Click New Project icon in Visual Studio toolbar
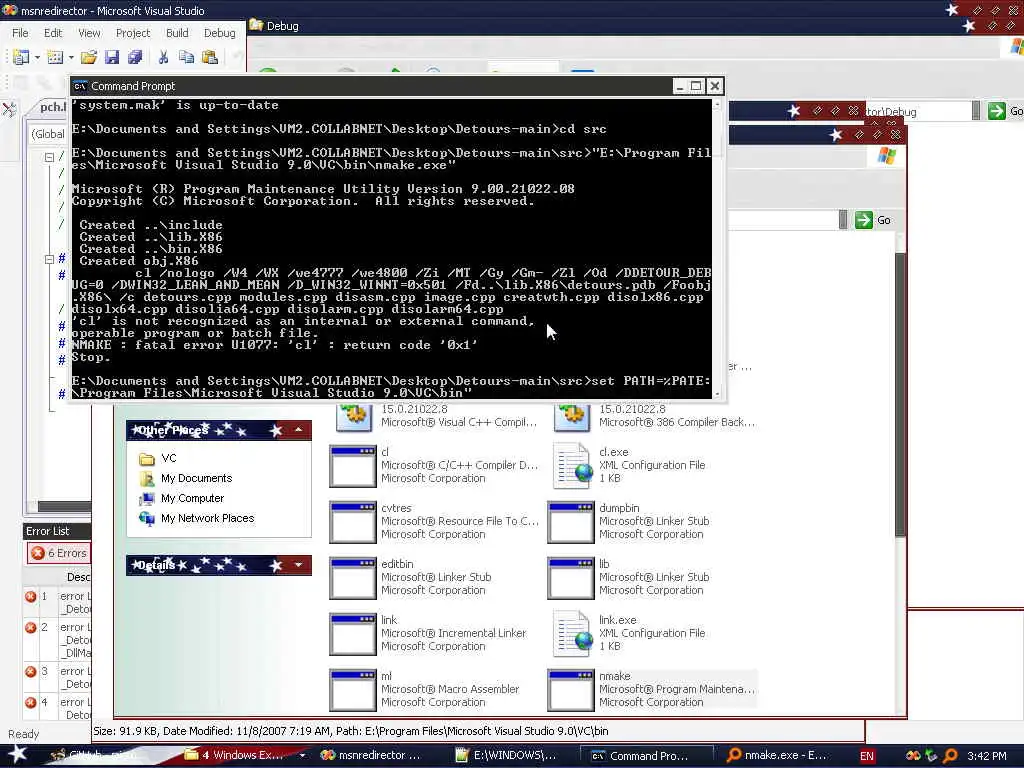Viewport: 1024px width, 768px height. [x=21, y=57]
